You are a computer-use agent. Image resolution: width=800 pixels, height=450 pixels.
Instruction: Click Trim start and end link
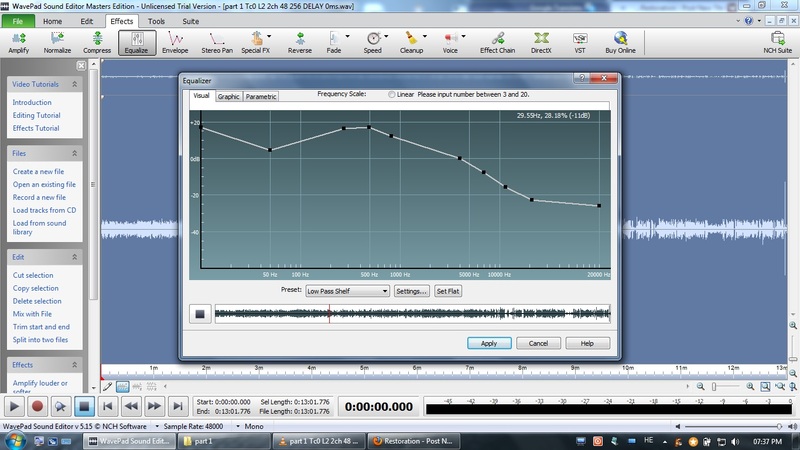41,327
